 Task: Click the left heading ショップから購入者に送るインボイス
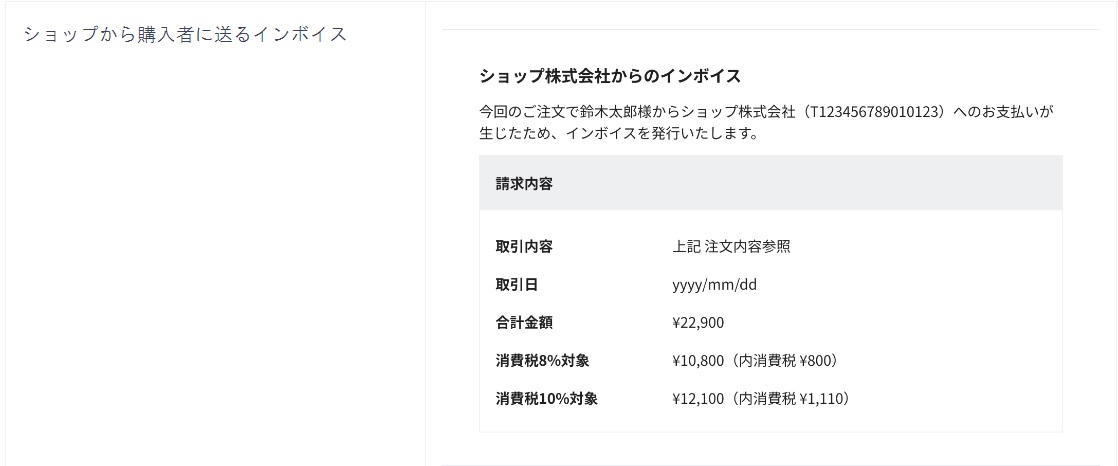185,34
